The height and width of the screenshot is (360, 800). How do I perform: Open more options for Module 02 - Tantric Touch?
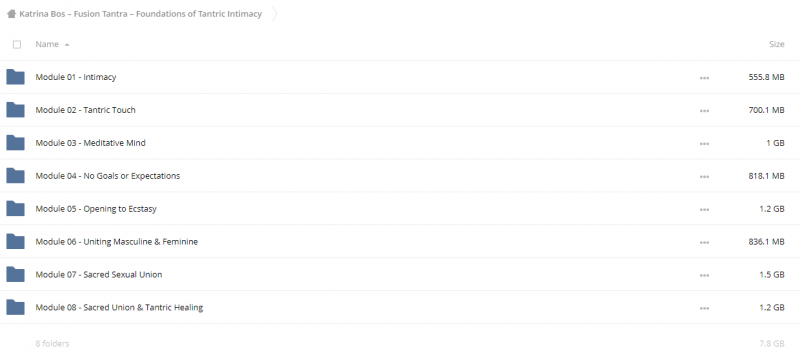click(x=704, y=111)
